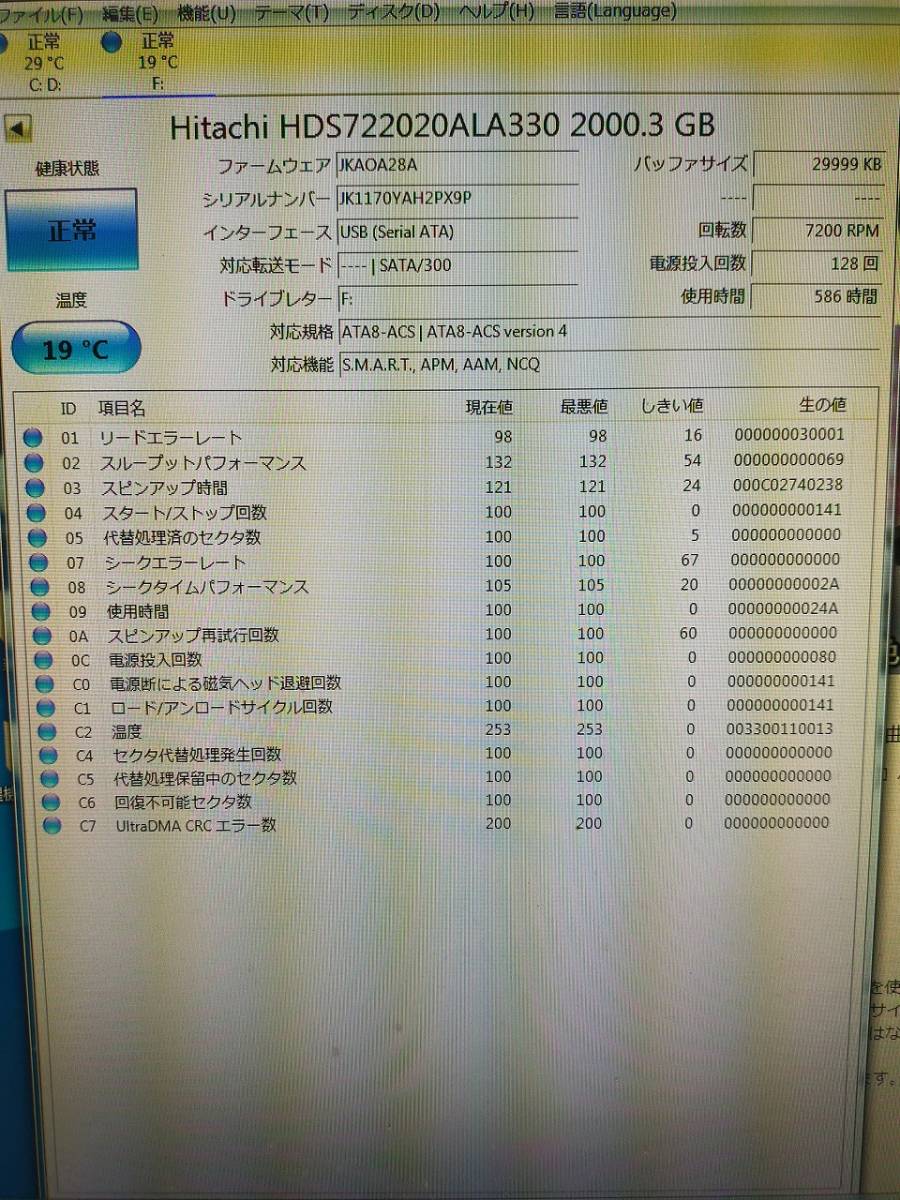Click the 対応機能 field S.M.A.R.T., APM
The height and width of the screenshot is (1200, 900).
[609, 364]
